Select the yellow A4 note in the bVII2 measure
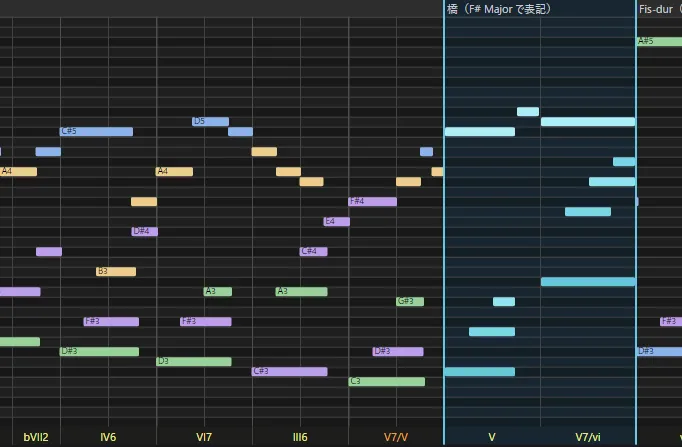This screenshot has height=447, width=682. (x=18, y=171)
